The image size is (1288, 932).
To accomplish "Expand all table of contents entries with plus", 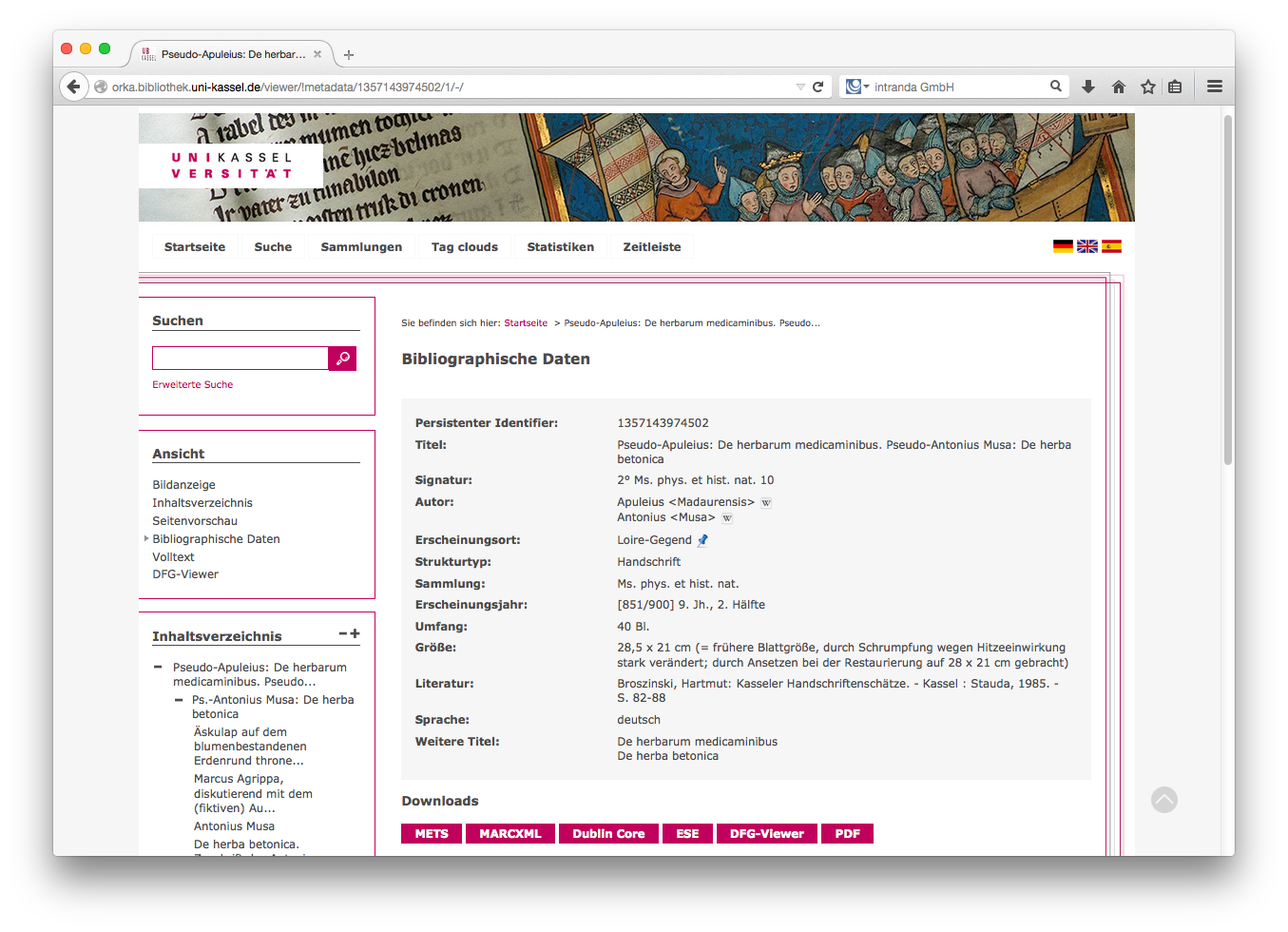I will pyautogui.click(x=356, y=633).
